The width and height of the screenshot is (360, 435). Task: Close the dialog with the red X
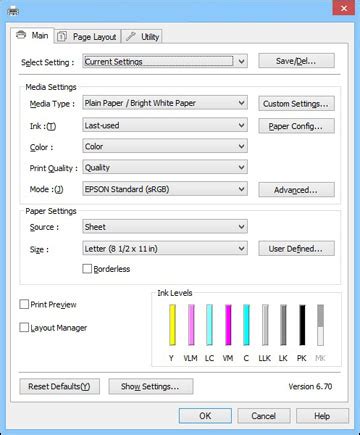[344, 8]
